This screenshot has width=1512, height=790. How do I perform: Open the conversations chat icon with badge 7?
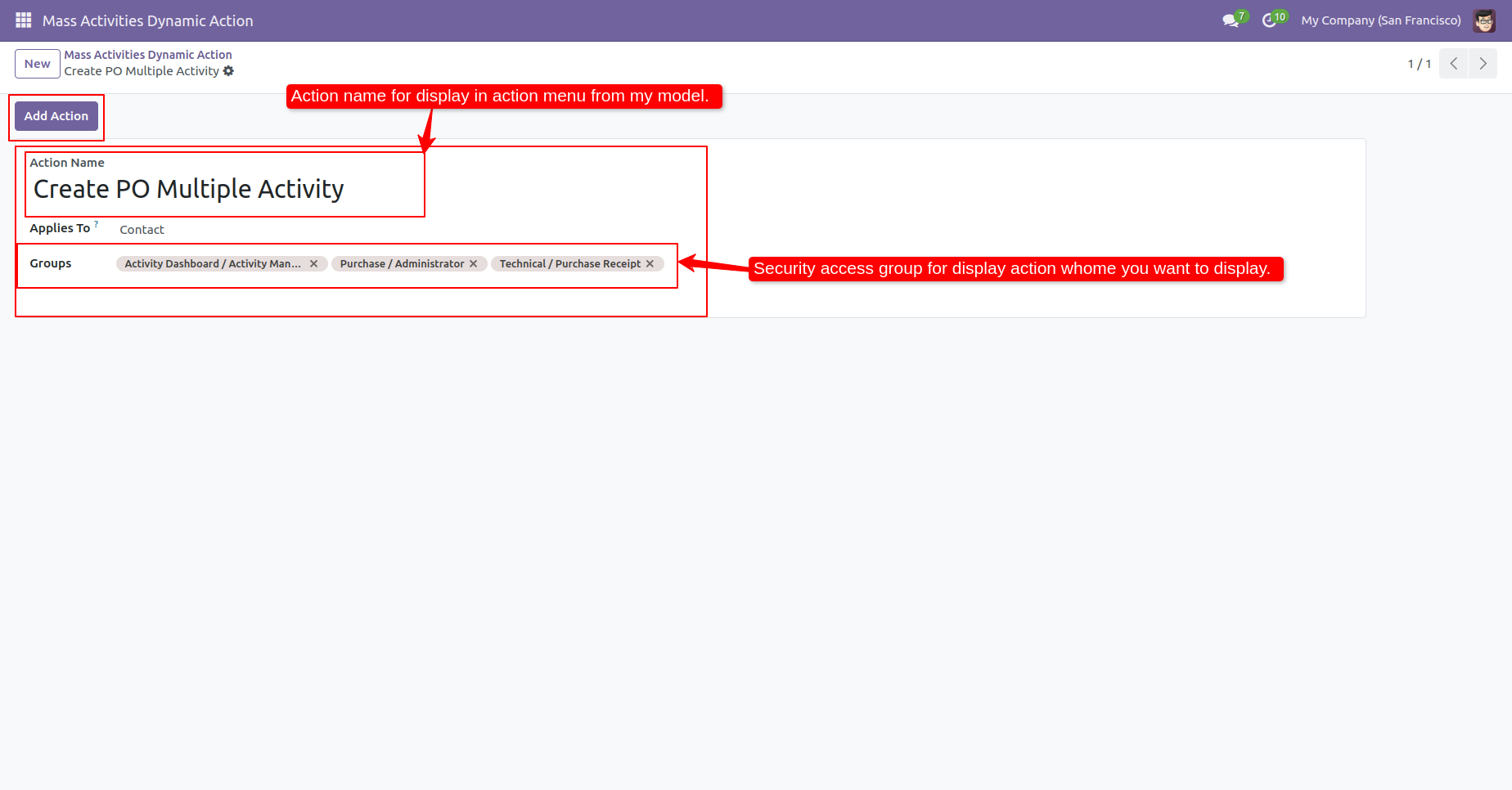pyautogui.click(x=1233, y=20)
